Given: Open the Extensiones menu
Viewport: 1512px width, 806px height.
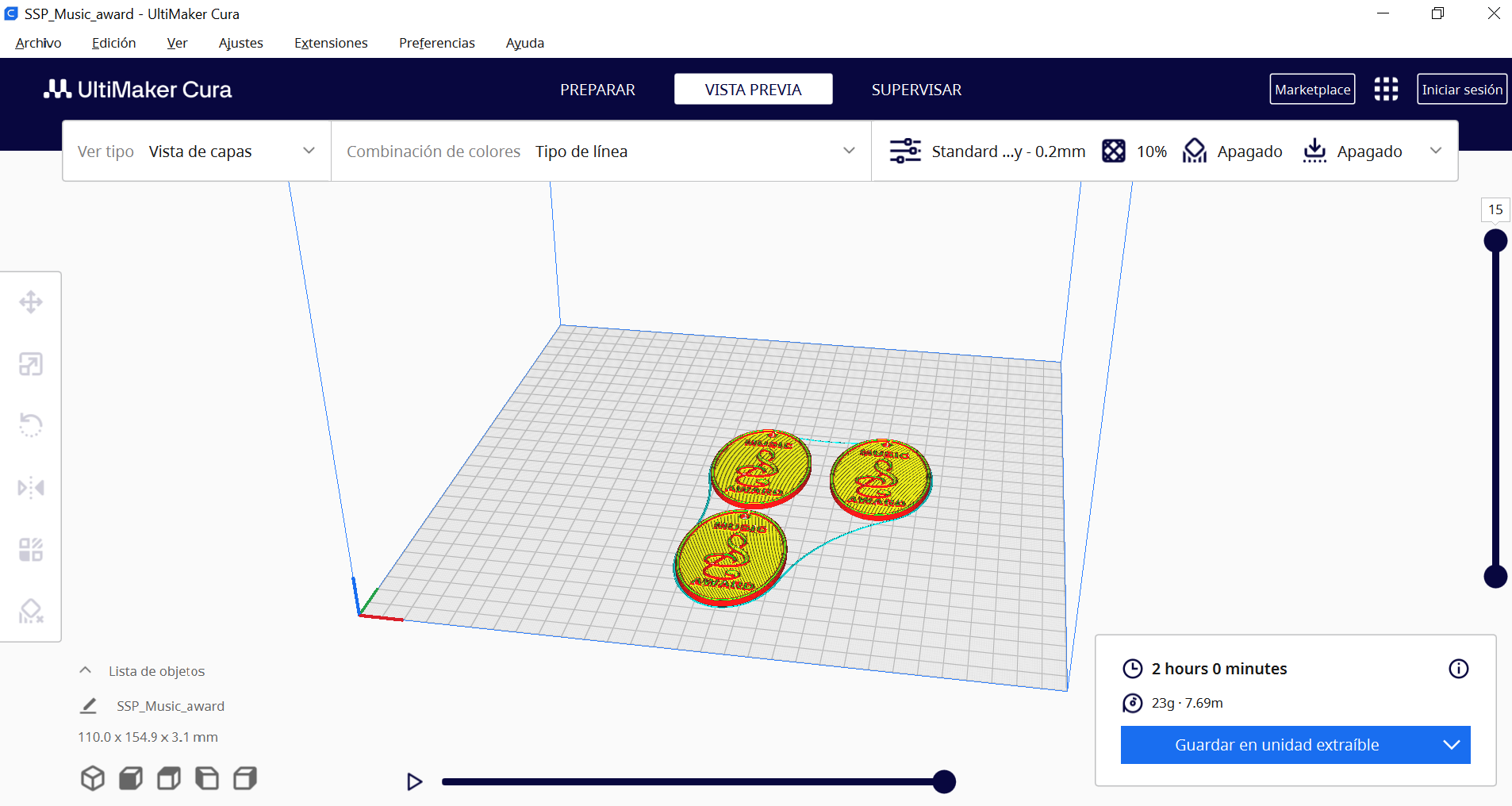Looking at the screenshot, I should 331,43.
